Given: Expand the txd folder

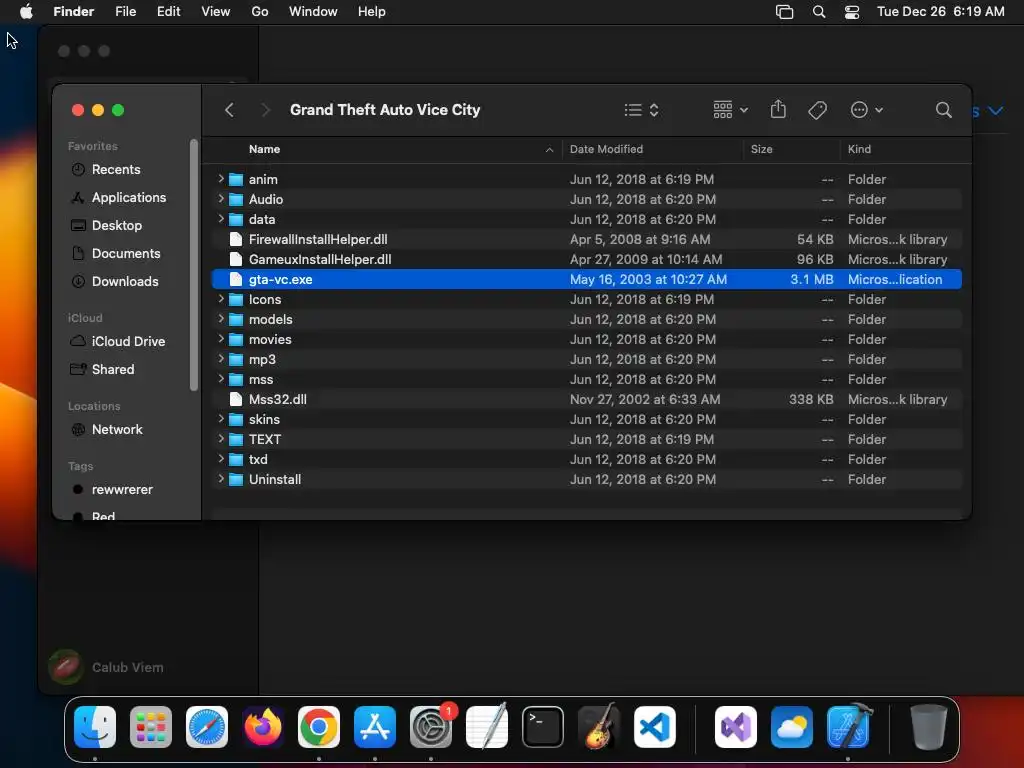Looking at the screenshot, I should (221, 459).
